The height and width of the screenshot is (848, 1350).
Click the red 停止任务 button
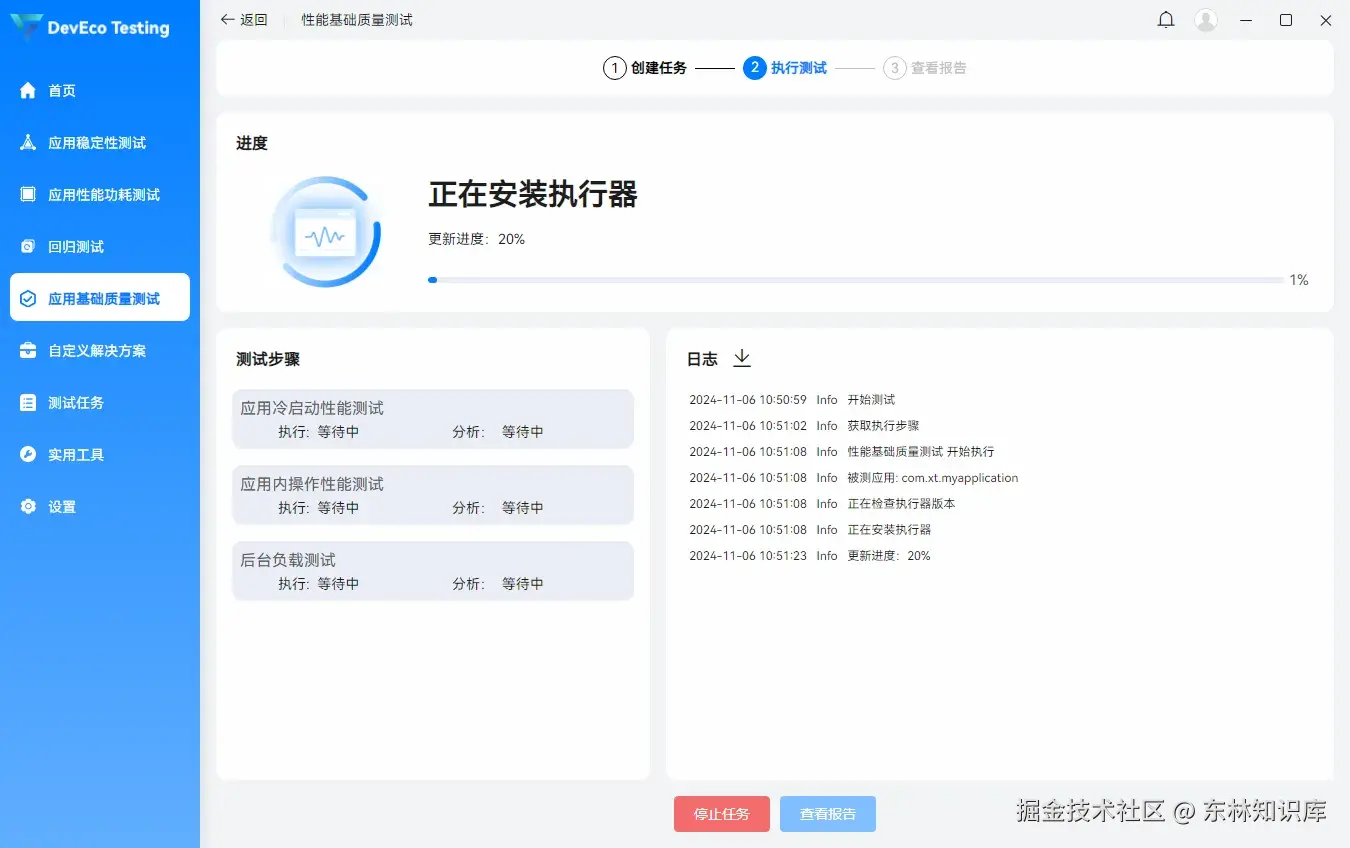pos(722,814)
